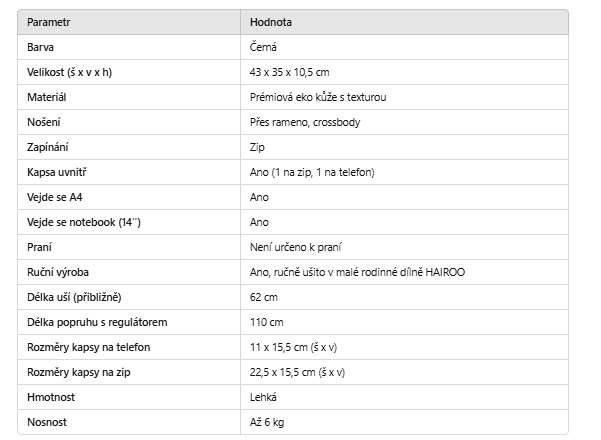Select the "Rozměry kapsy na telefon" label
Image resolution: width=601 pixels, height=440 pixels.
click(x=88, y=347)
